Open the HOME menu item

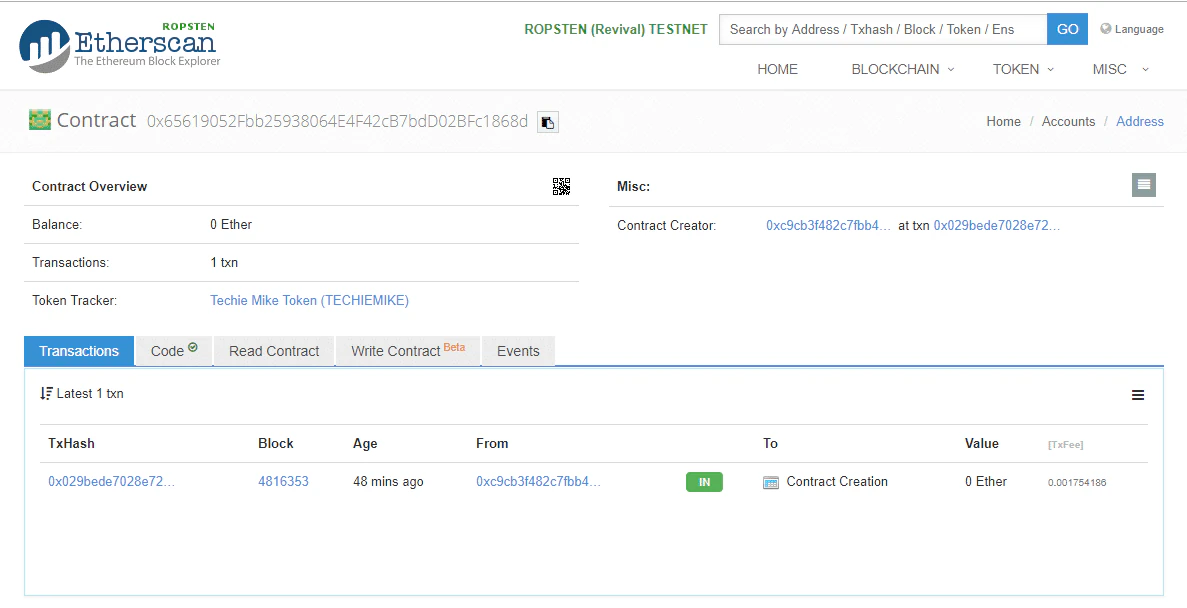tap(777, 69)
